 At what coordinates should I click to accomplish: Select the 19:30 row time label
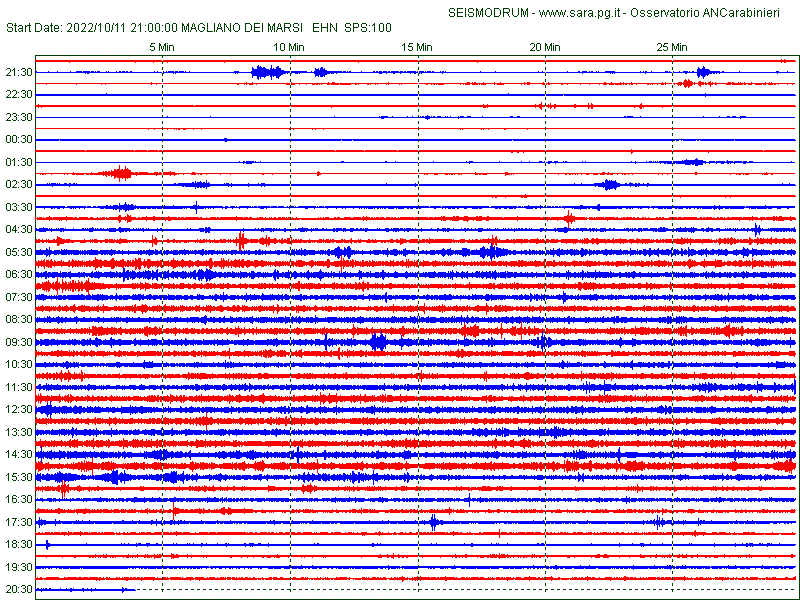tap(19, 567)
